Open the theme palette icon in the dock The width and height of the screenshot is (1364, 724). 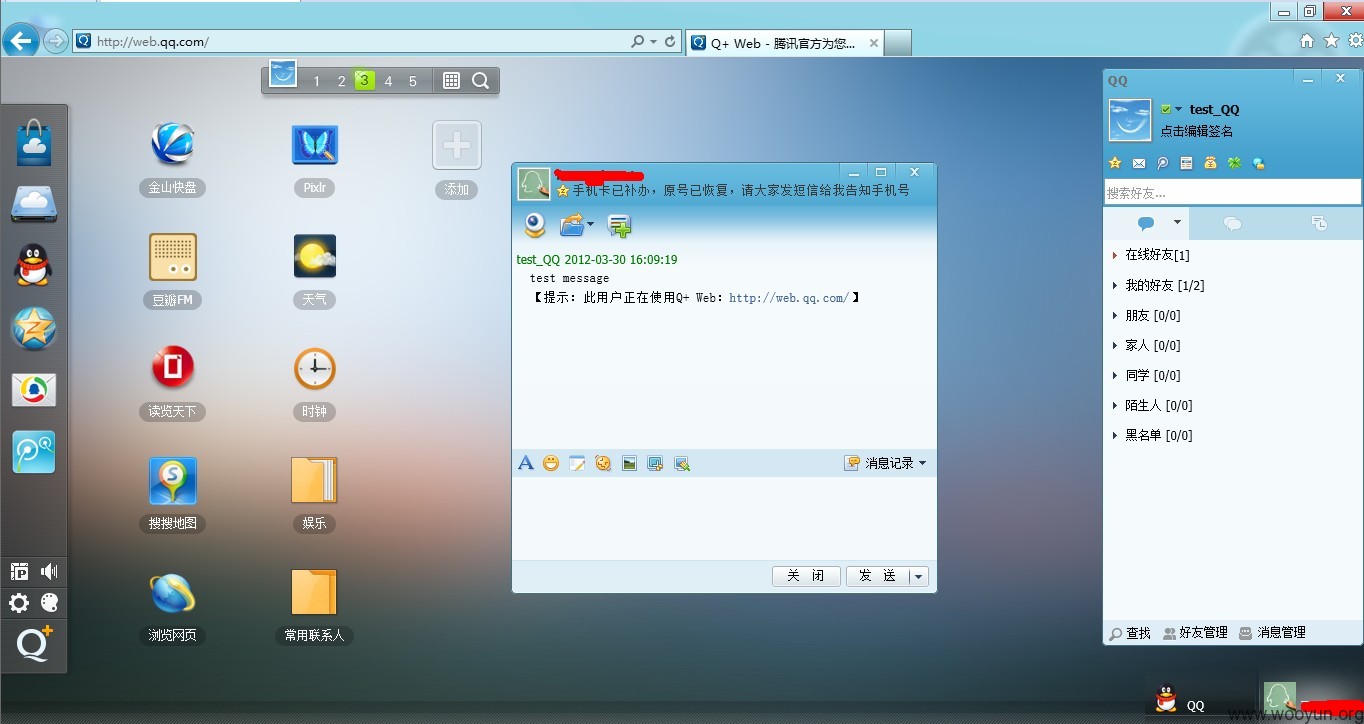pyautogui.click(x=49, y=602)
